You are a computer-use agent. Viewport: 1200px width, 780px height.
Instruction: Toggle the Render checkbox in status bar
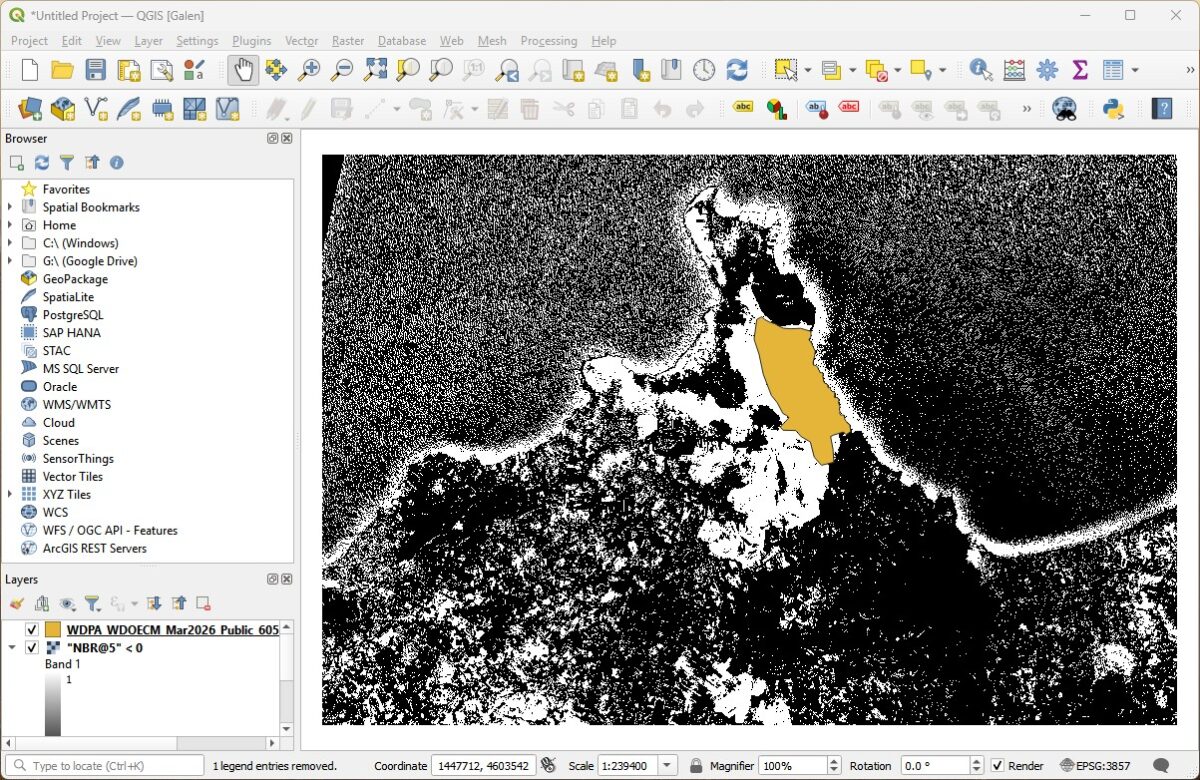[x=997, y=766]
